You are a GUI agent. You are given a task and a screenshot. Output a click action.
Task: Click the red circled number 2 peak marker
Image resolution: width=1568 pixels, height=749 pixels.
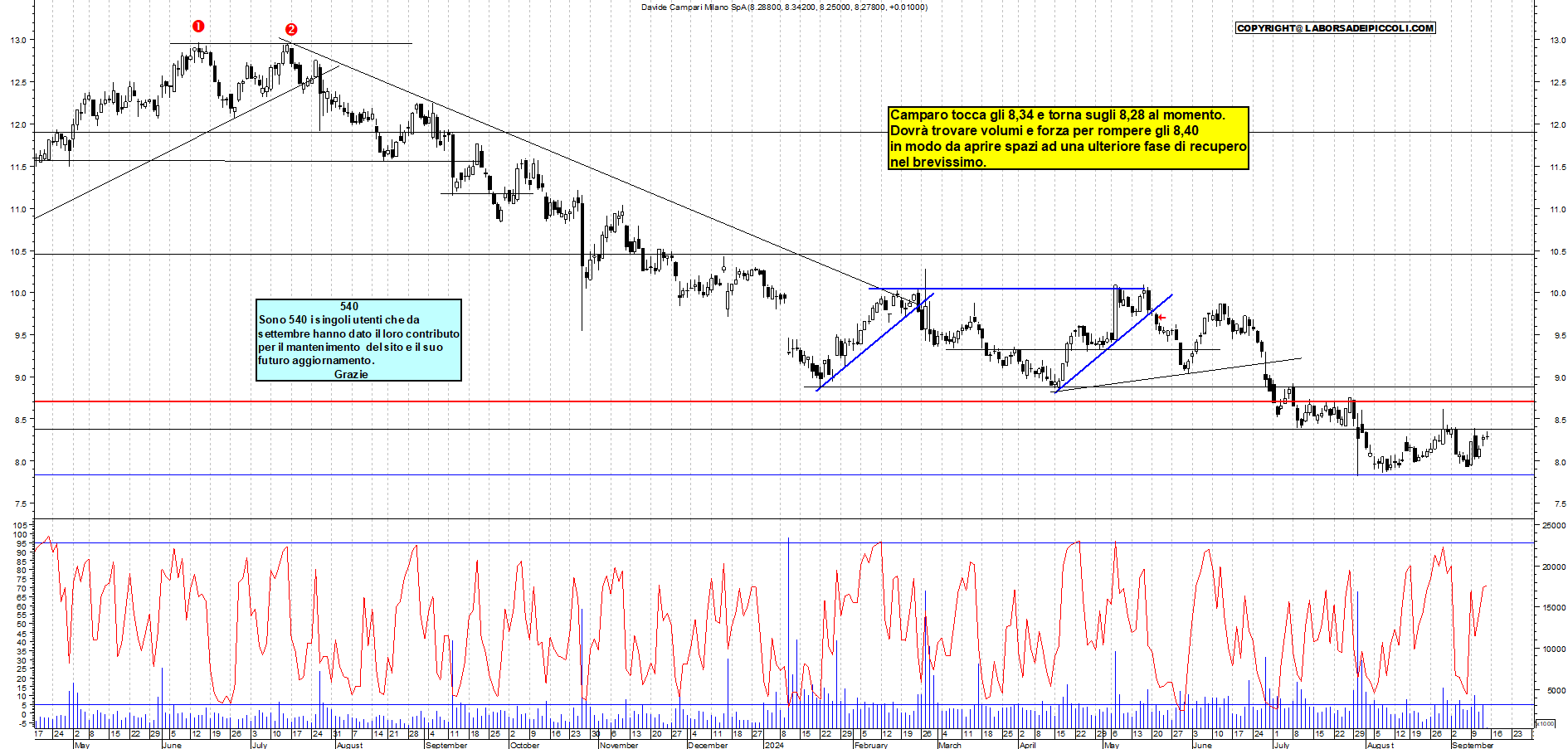click(x=291, y=30)
